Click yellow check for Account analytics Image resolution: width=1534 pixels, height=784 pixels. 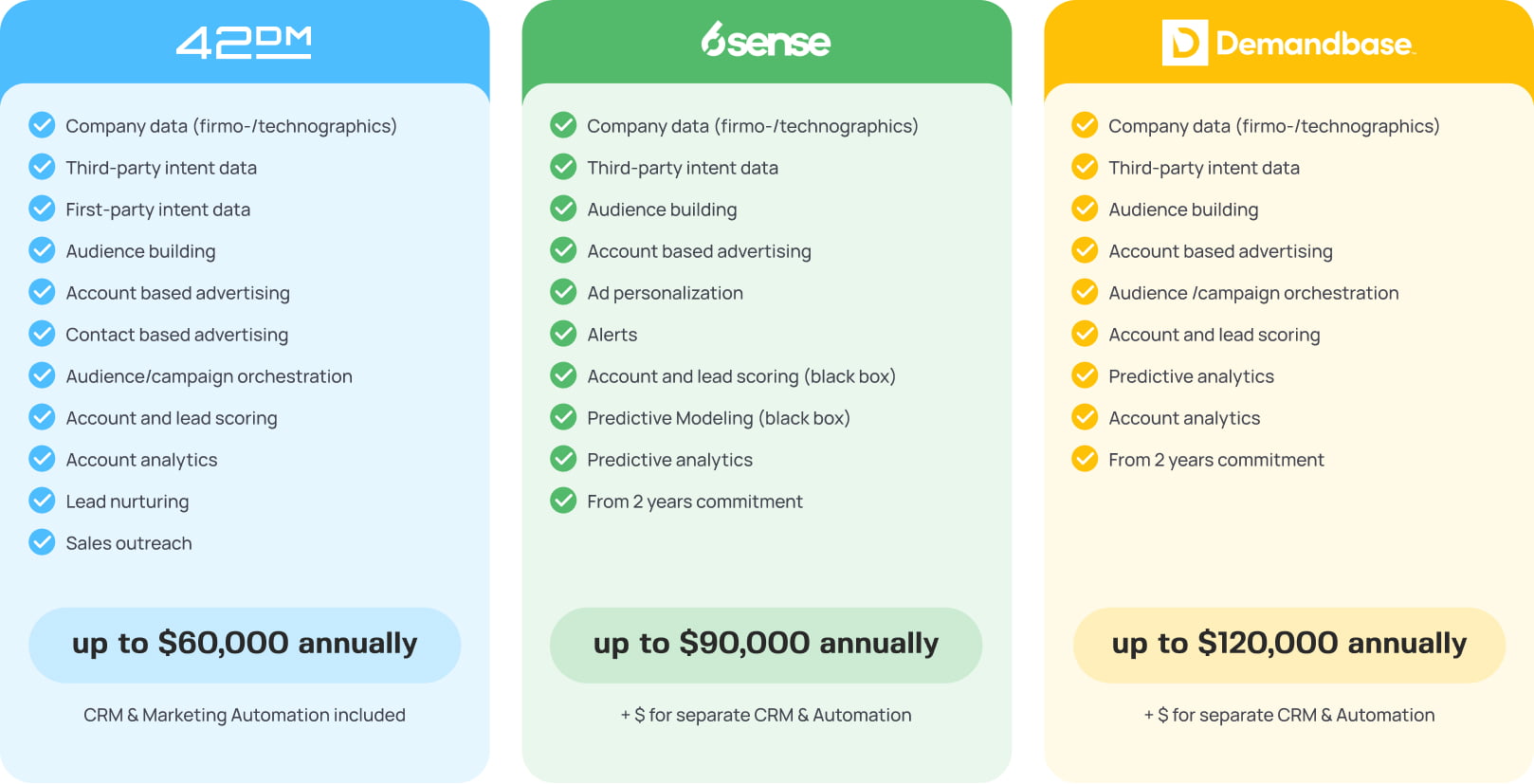(1085, 417)
